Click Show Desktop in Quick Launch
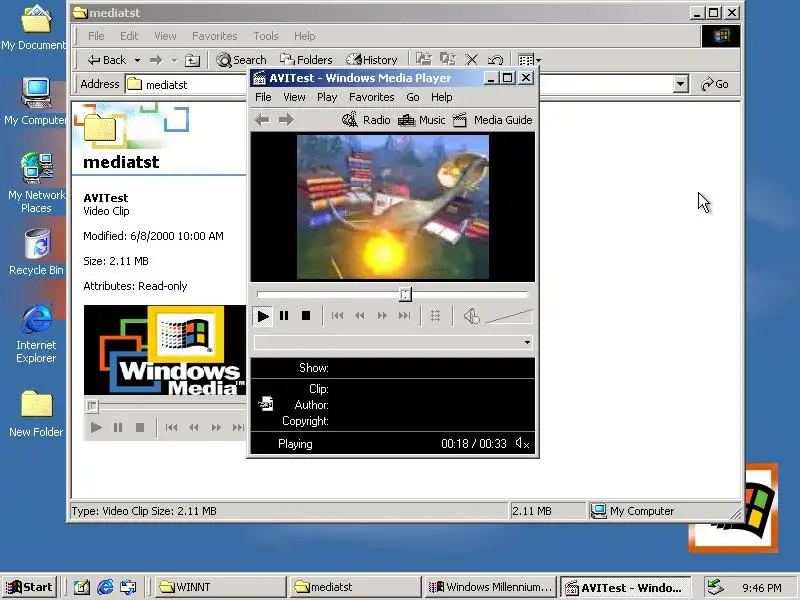This screenshot has width=800, height=600. tap(82, 587)
